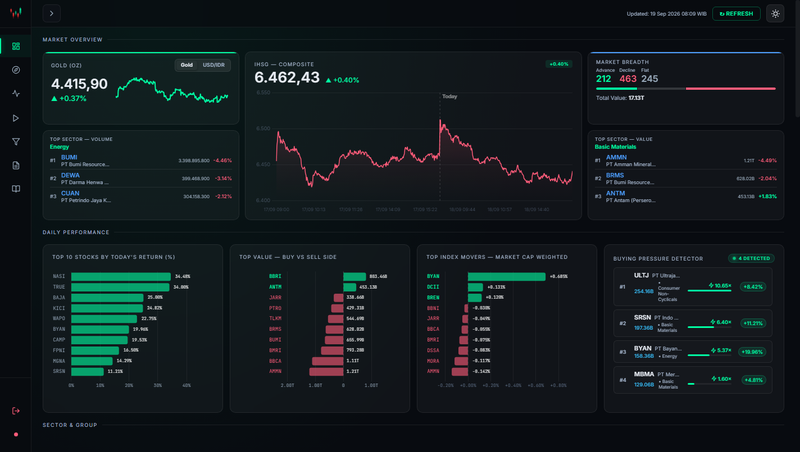Click the gold price 4.415,90
The height and width of the screenshot is (452, 800).
pyautogui.click(x=79, y=84)
